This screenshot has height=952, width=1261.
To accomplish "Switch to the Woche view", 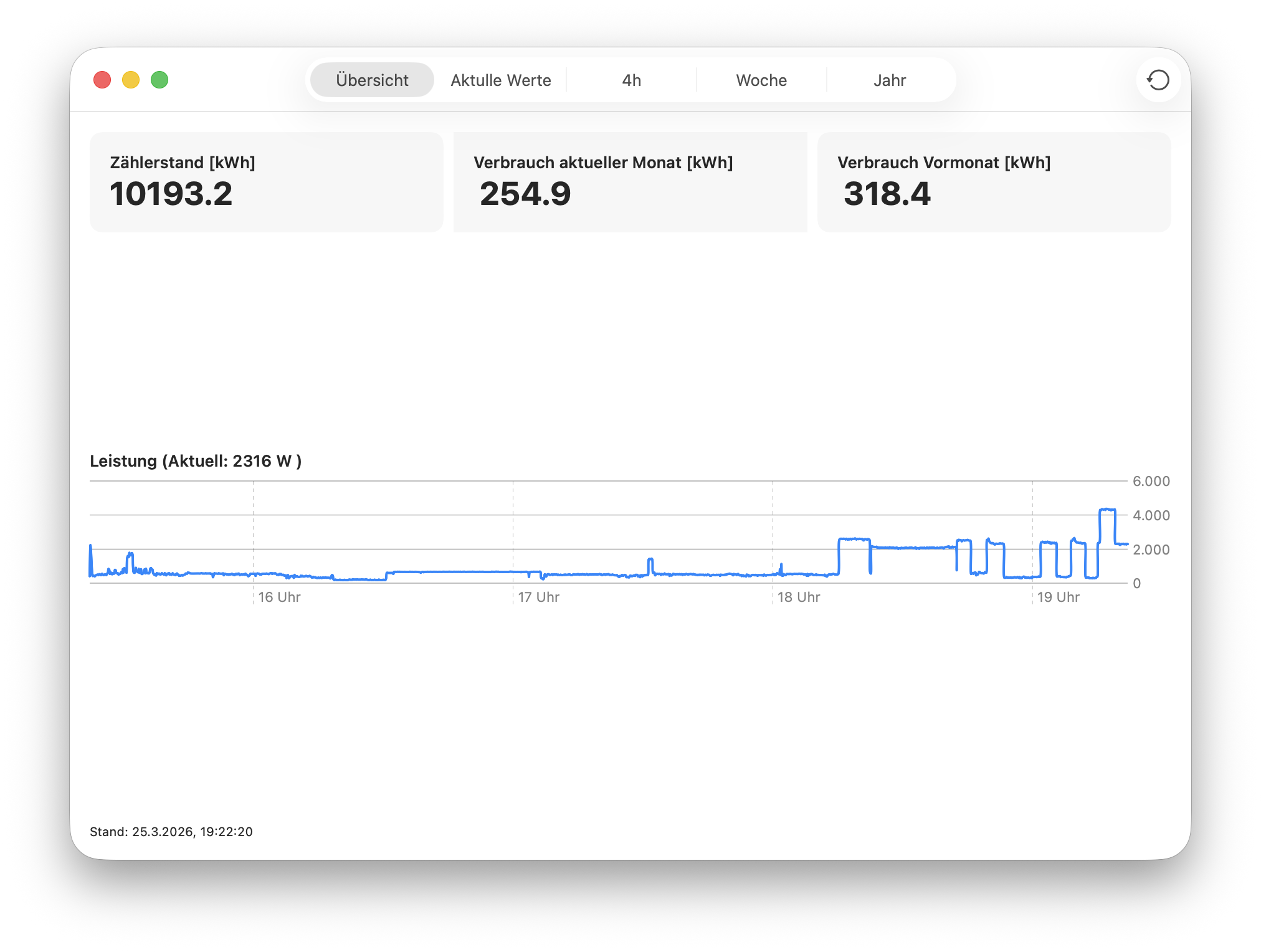I will tap(761, 80).
